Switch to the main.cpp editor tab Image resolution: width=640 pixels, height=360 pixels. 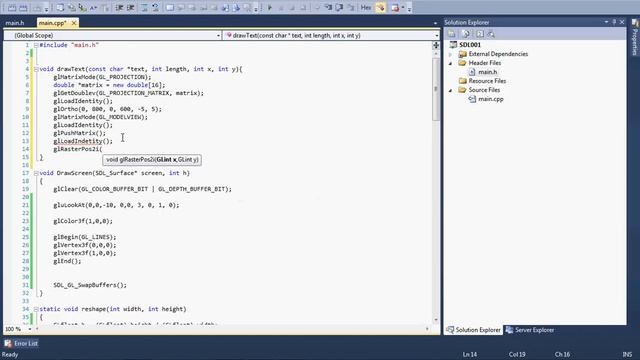[52, 23]
